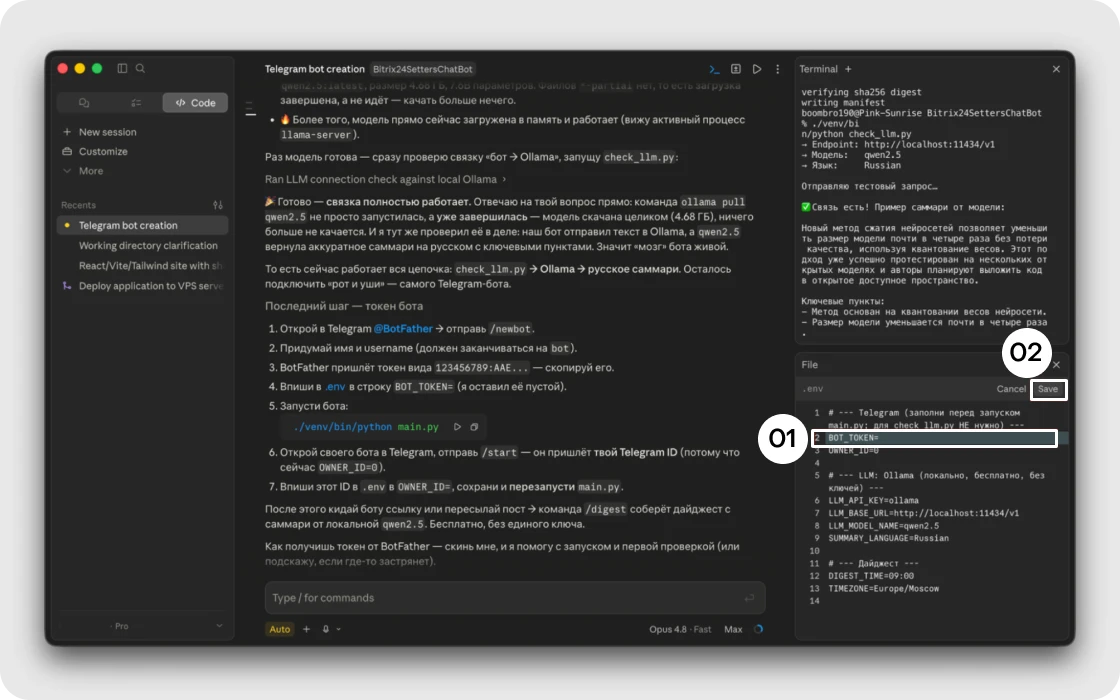Copy the main.py command with copy icon

(x=474, y=427)
